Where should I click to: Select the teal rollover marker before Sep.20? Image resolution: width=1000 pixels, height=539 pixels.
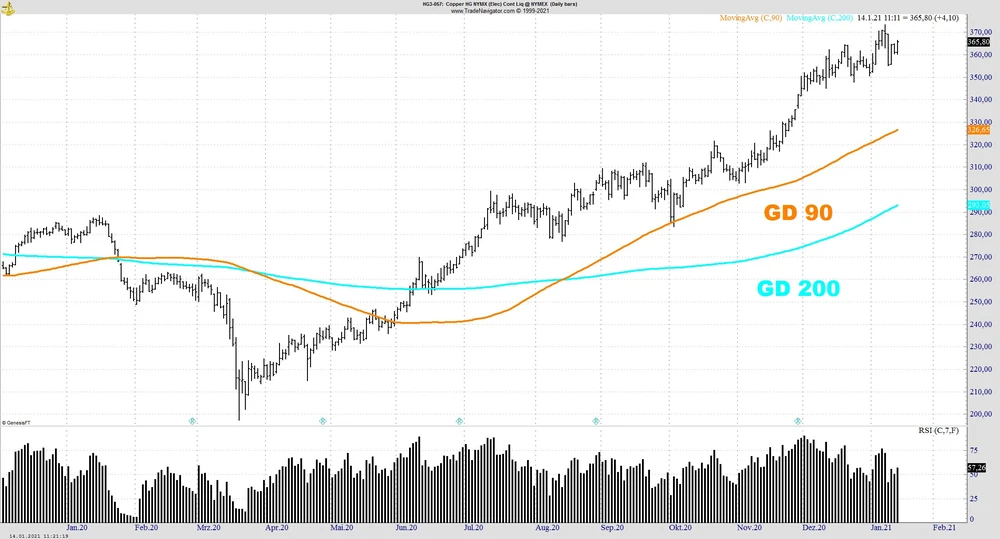click(596, 421)
